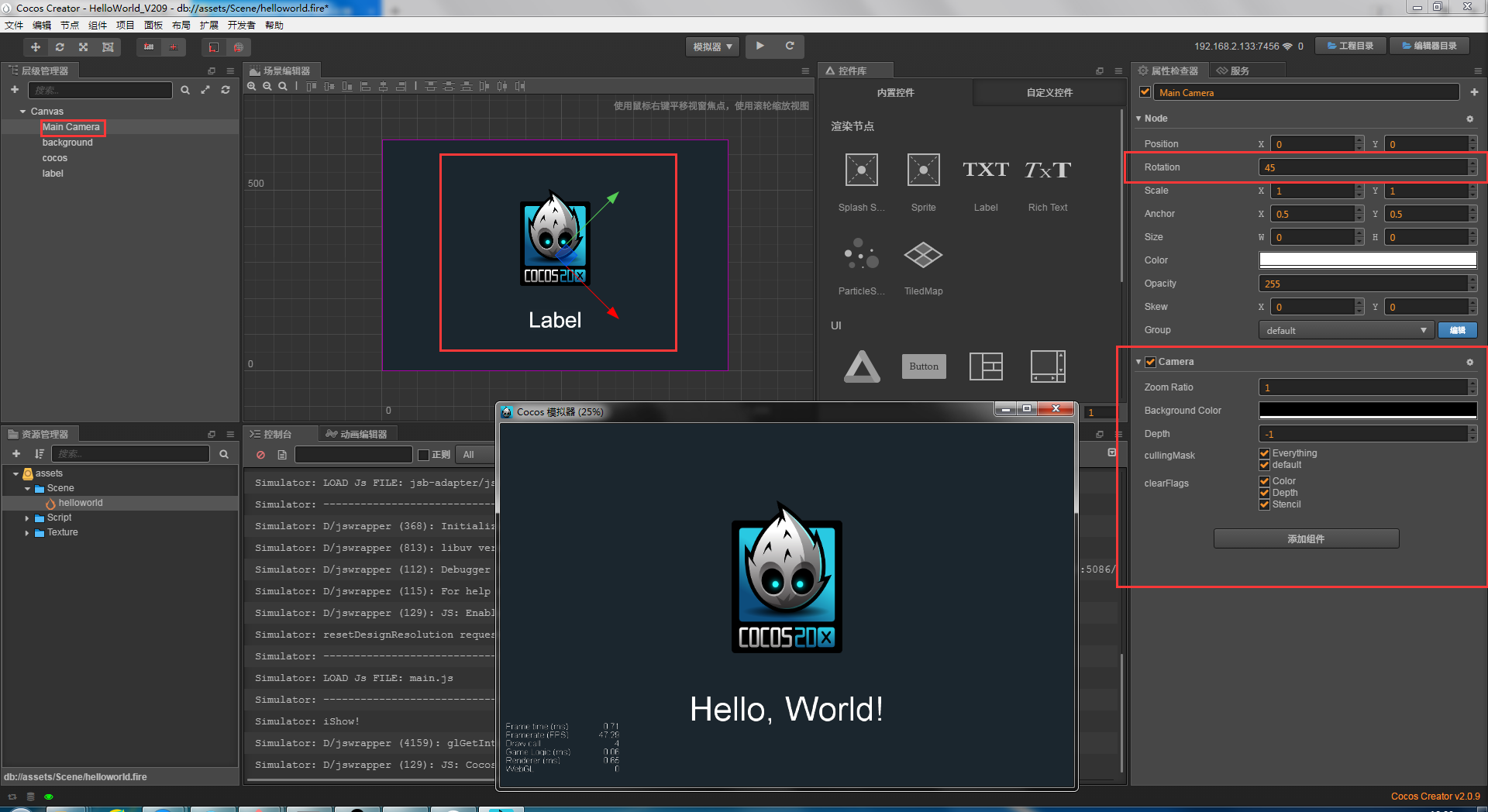Pick the UI Button control
The width and height of the screenshot is (1488, 812).
click(x=924, y=366)
